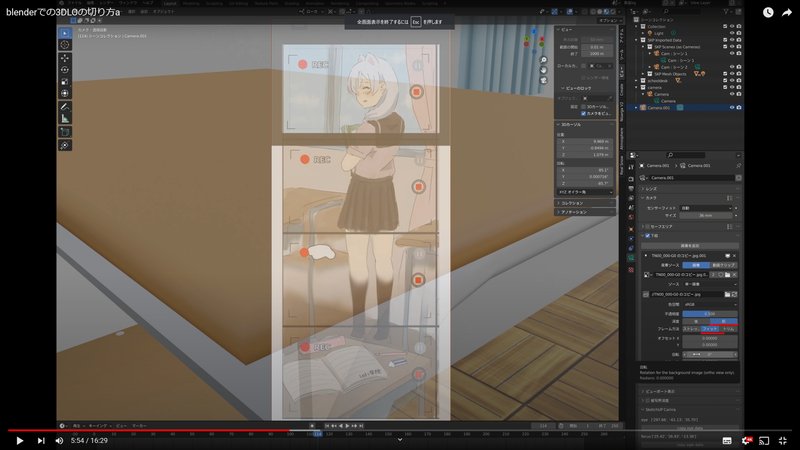The image size is (800, 450).
Task: Exit YouTube fullscreen mode icon
Action: tap(783, 440)
